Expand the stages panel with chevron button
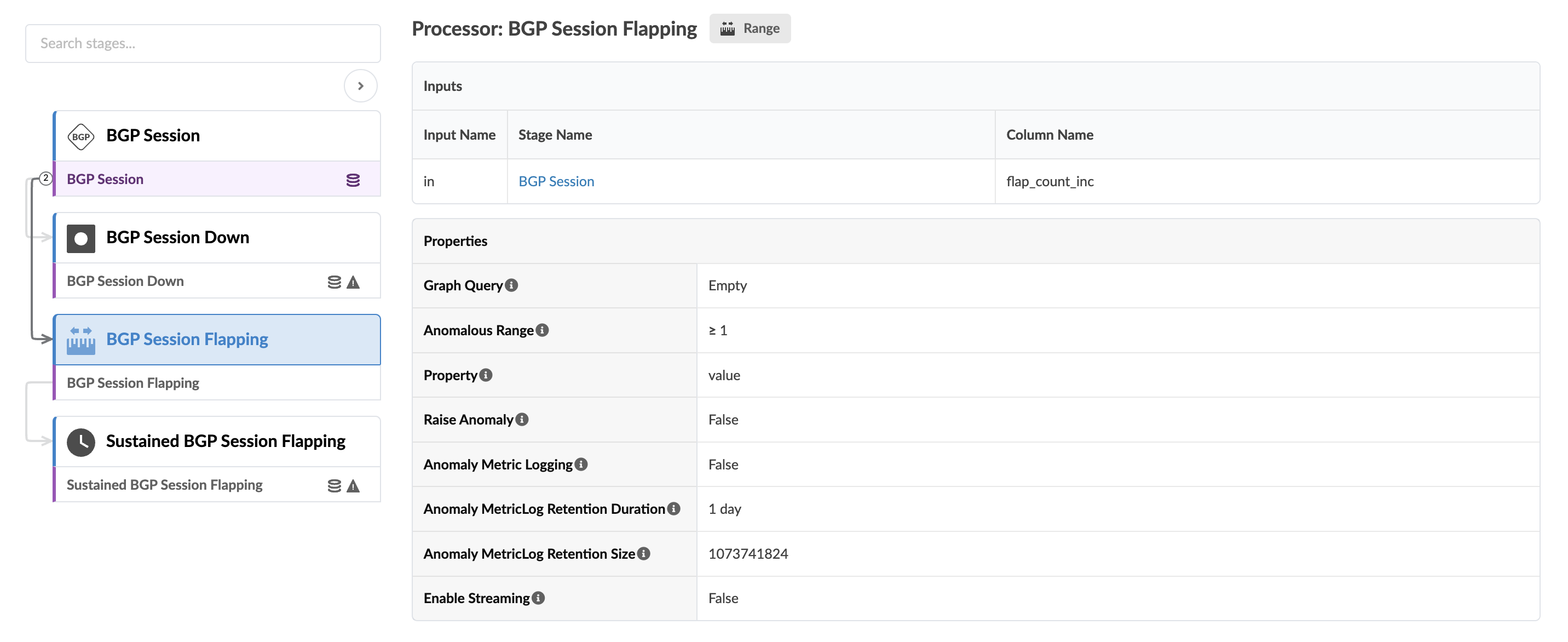Viewport: 1568px width, 642px height. pyautogui.click(x=360, y=86)
